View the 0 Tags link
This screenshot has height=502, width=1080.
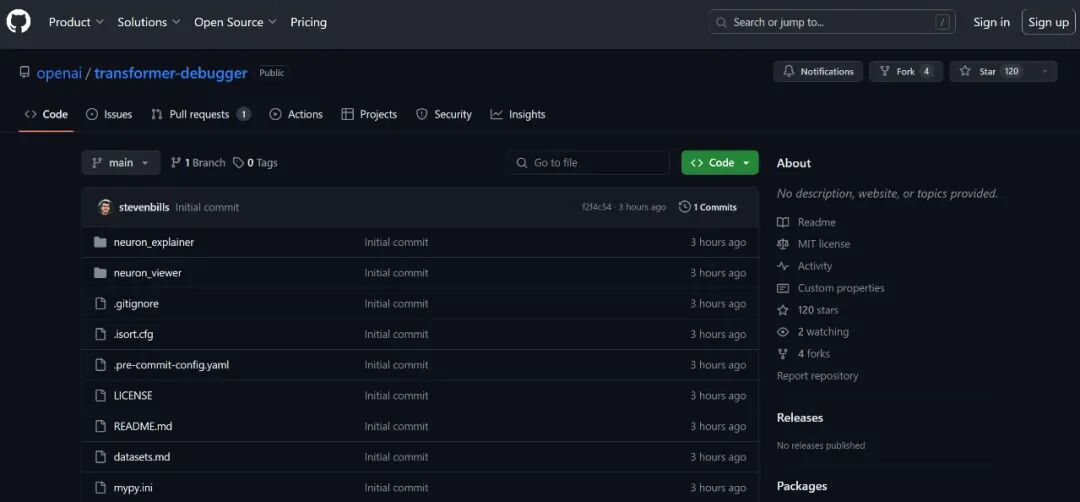pyautogui.click(x=255, y=163)
